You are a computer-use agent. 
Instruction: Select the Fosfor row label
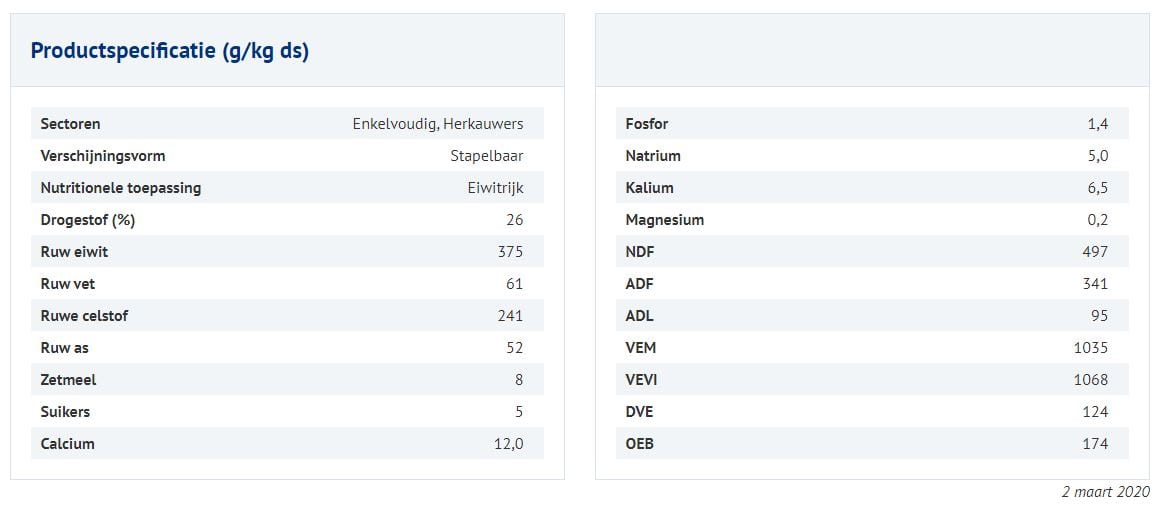646,124
